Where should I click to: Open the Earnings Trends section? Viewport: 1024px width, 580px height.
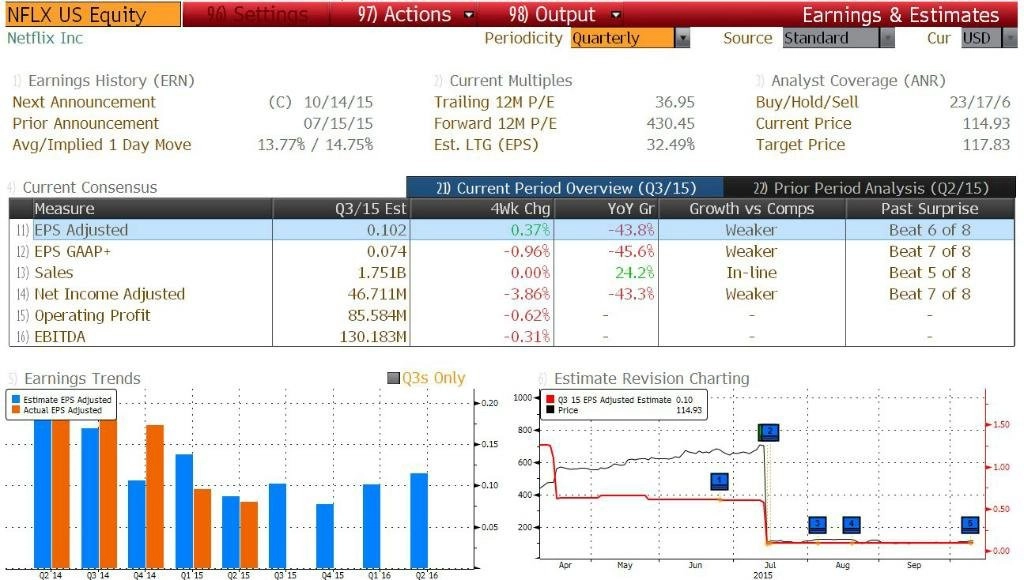(82, 378)
